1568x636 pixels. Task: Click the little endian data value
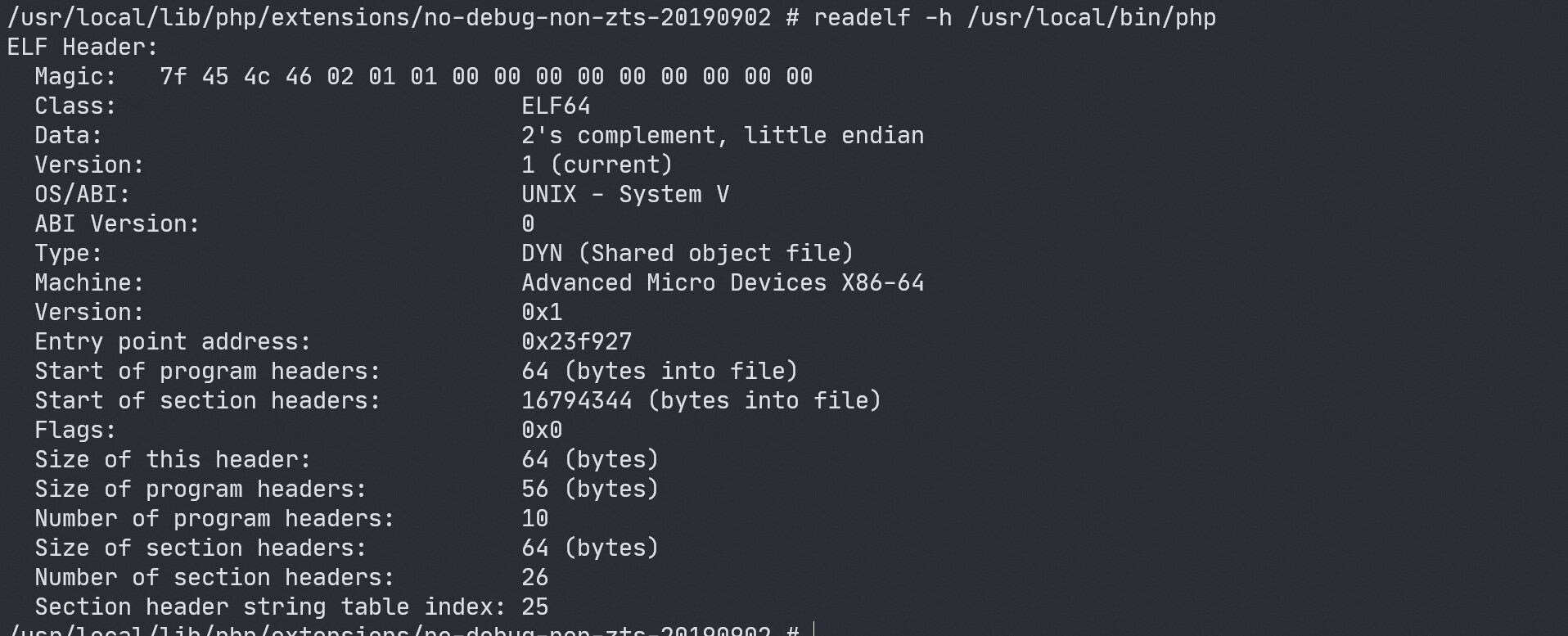click(723, 135)
